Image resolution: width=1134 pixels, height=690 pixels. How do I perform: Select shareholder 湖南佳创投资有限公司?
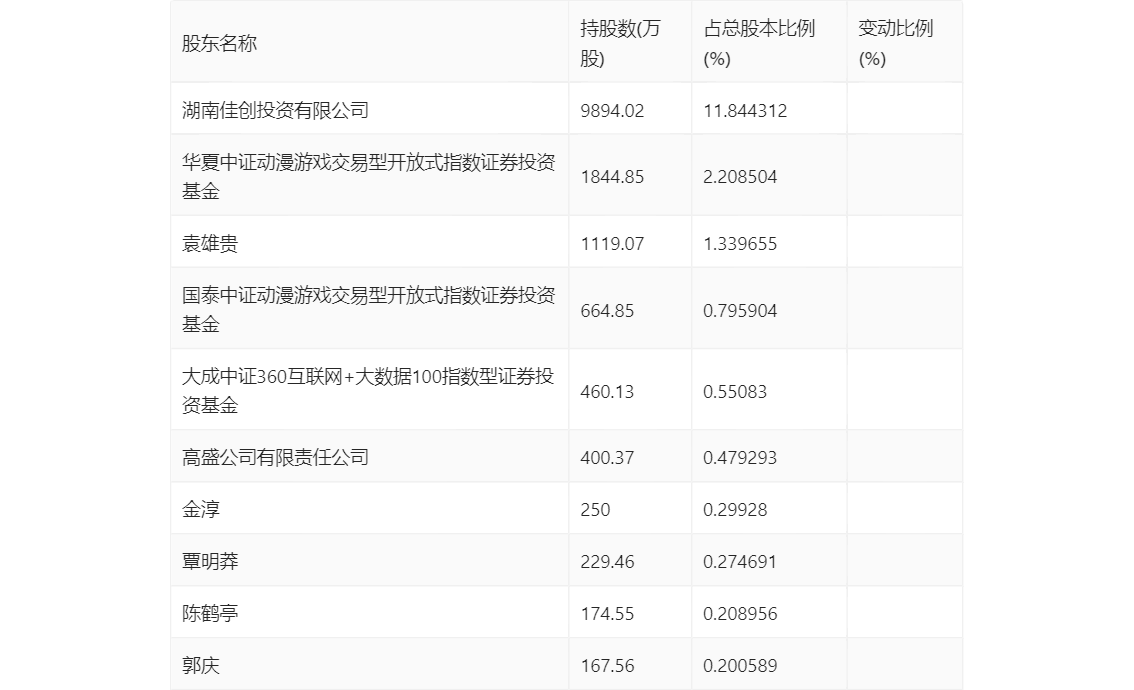[275, 111]
